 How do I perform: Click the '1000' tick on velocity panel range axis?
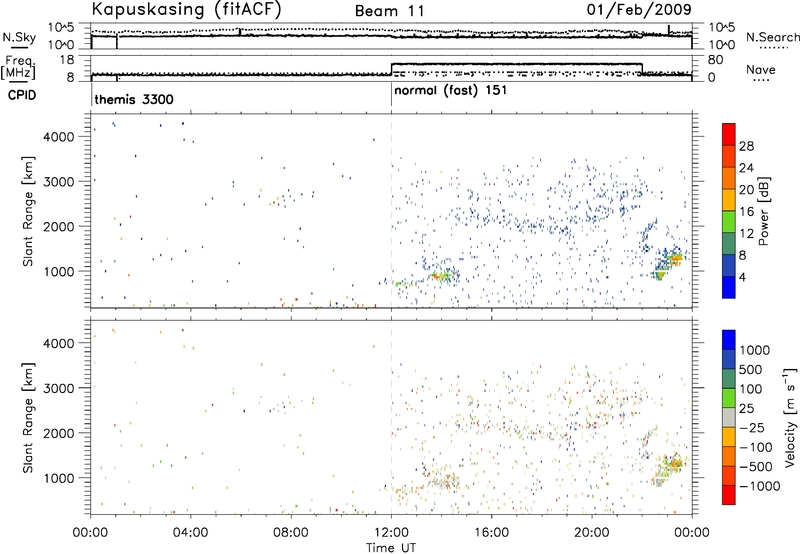[58, 478]
